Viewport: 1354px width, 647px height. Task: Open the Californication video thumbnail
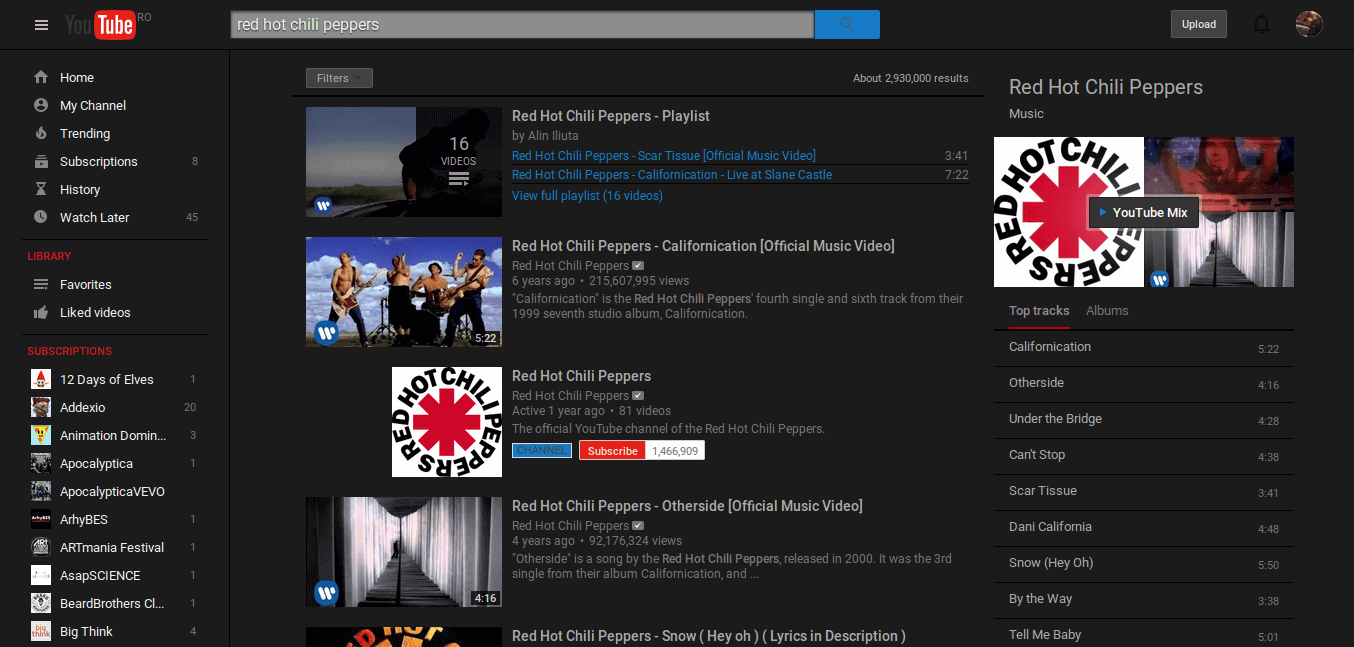click(x=404, y=292)
